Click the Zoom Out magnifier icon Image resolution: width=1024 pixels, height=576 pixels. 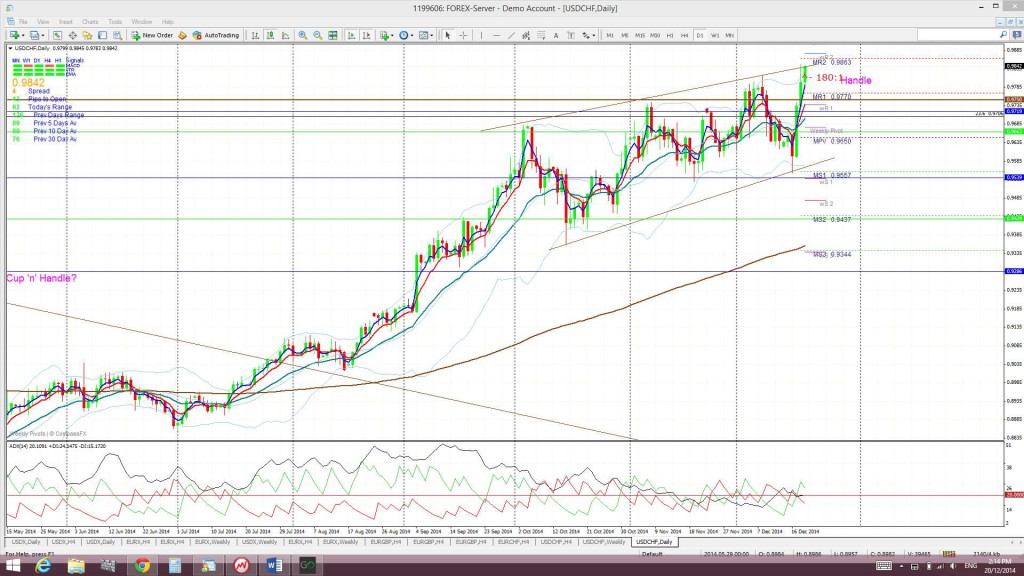tap(317, 35)
